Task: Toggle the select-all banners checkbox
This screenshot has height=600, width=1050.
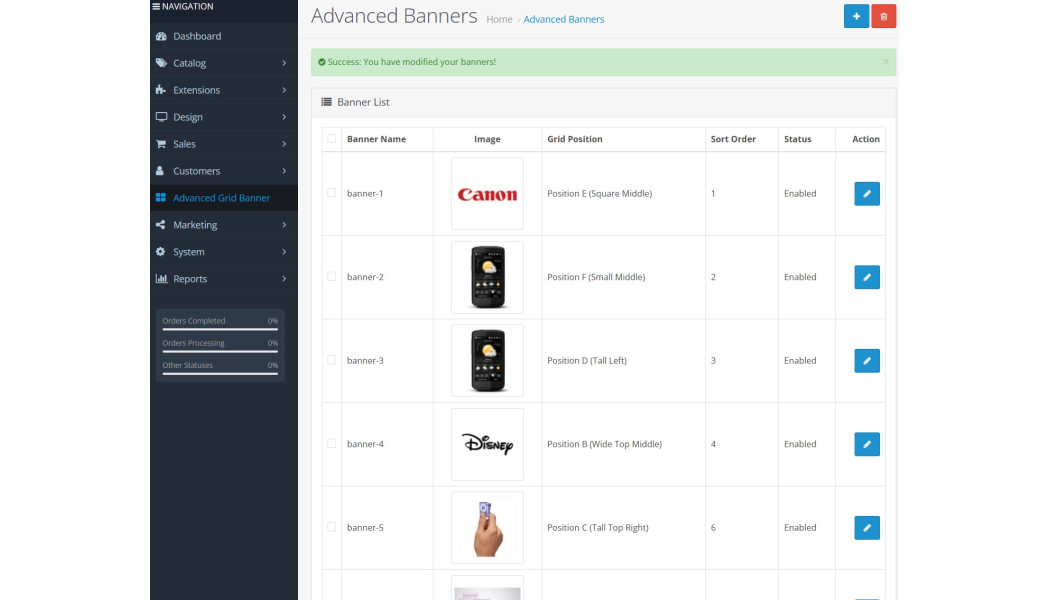Action: (331, 139)
